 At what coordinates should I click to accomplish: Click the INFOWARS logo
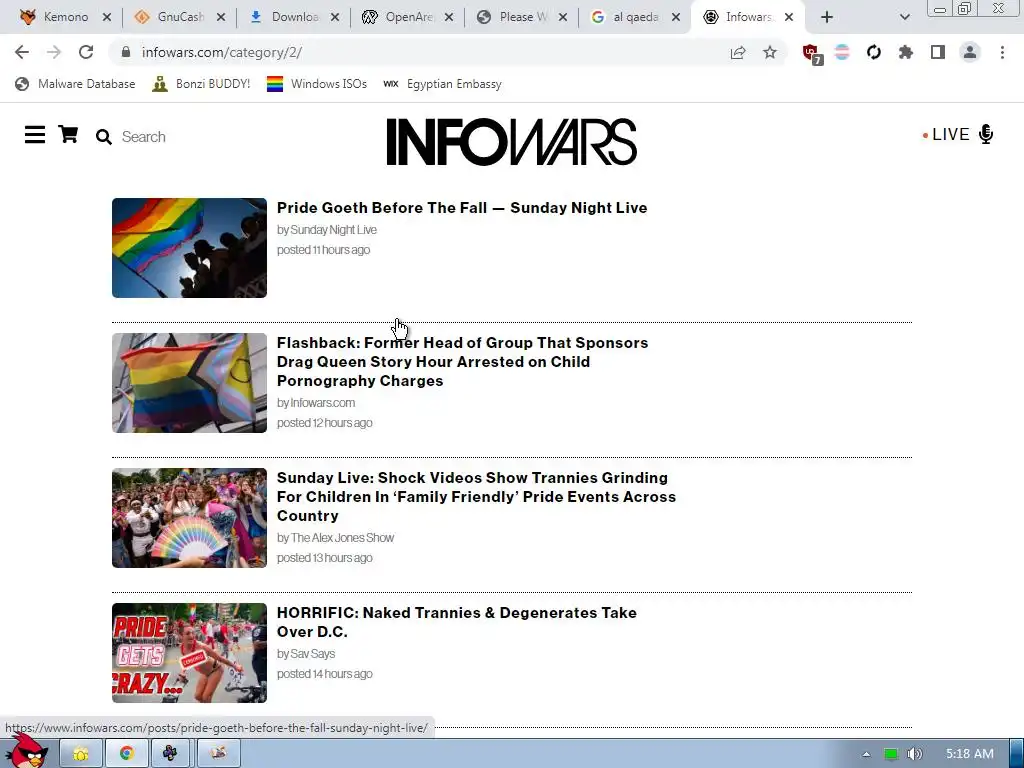pos(511,141)
